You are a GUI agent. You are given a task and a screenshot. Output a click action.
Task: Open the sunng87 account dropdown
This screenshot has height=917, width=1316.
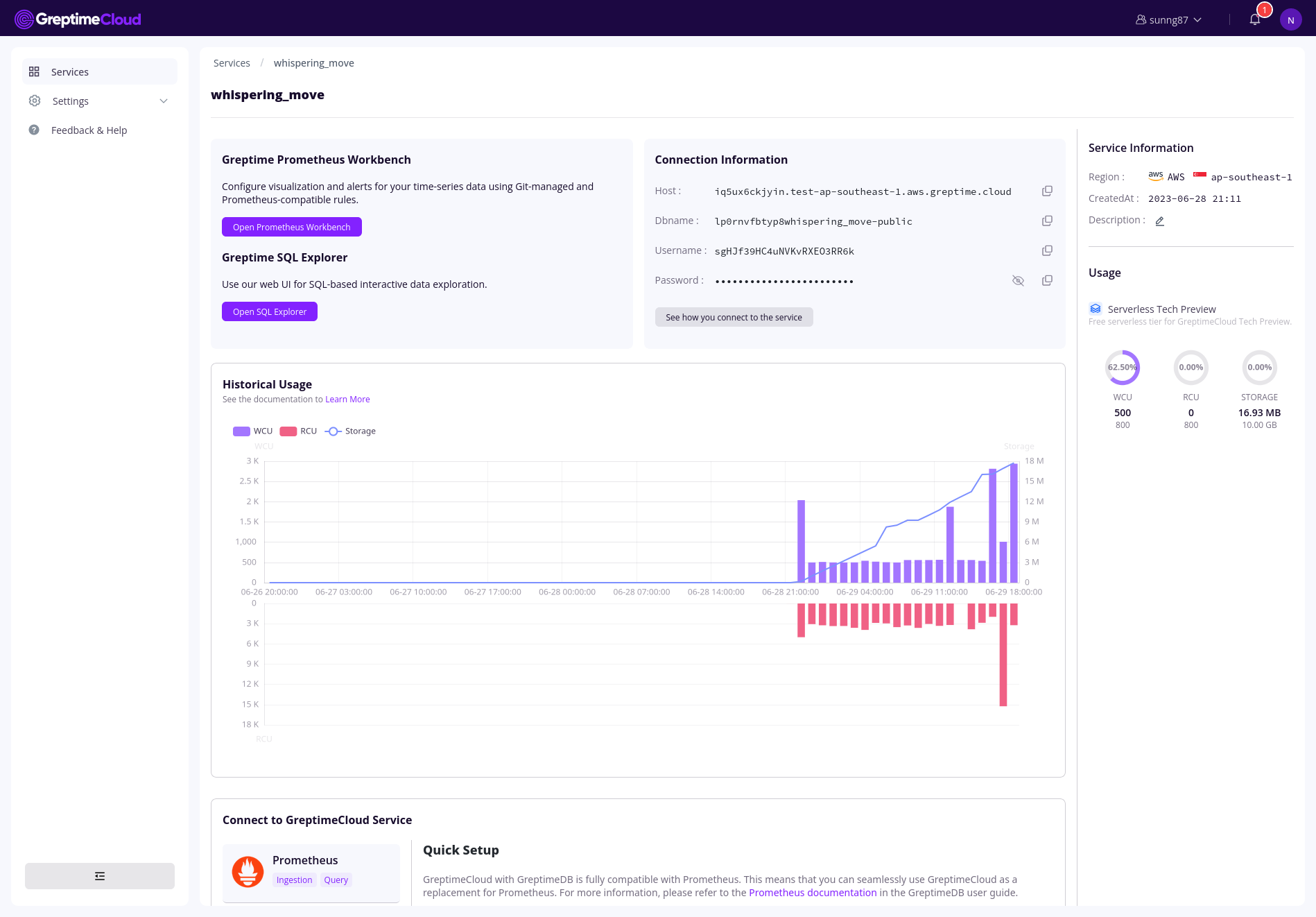tap(1168, 20)
